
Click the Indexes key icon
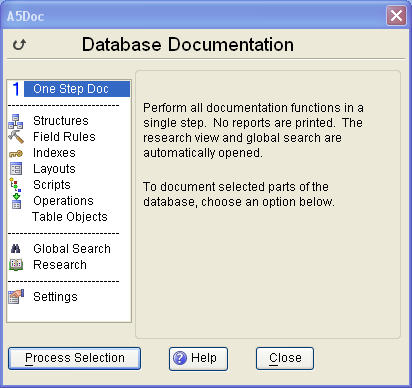(16, 154)
